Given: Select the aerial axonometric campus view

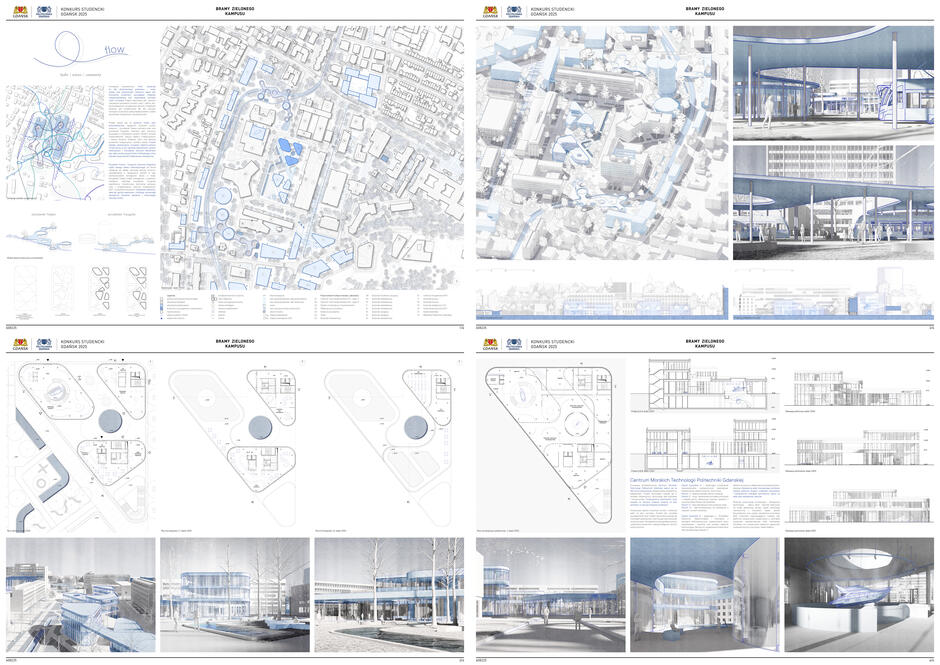Looking at the screenshot, I should (600, 140).
